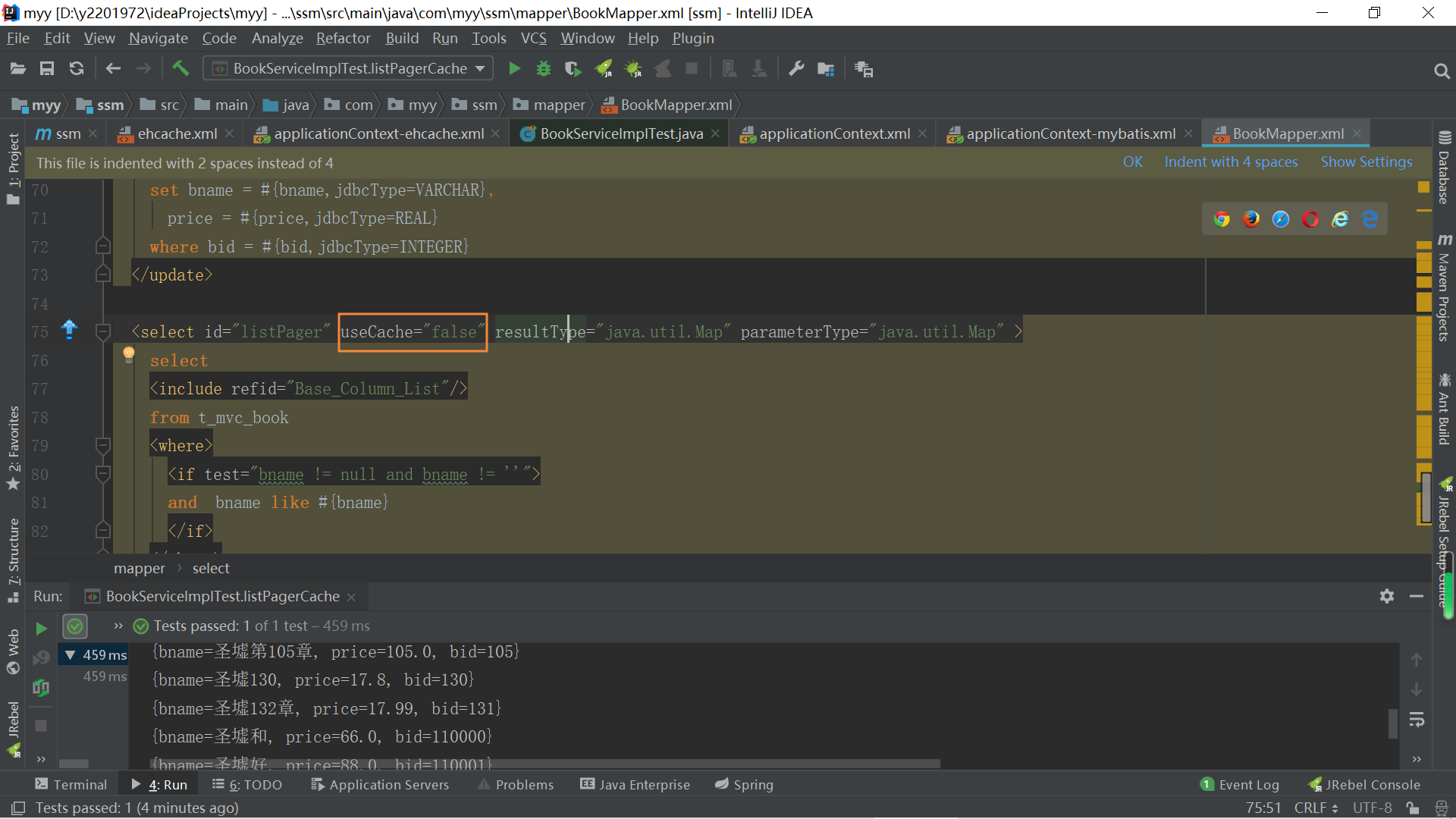Switch to the ehcache.xml tab

pos(177,134)
